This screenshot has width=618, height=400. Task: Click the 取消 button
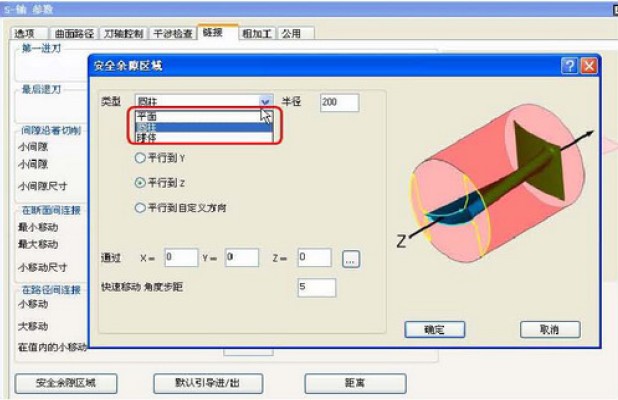coord(550,329)
